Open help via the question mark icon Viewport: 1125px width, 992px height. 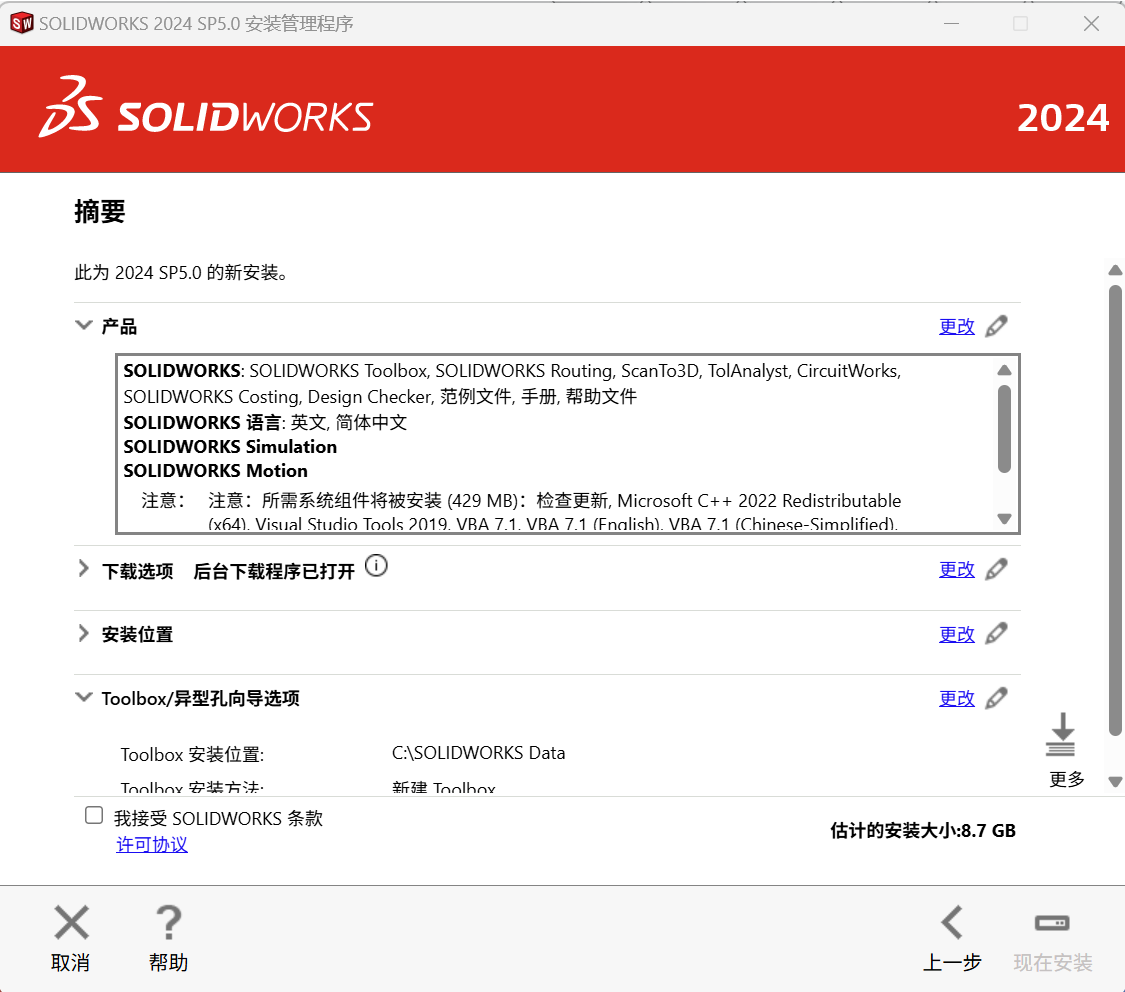pos(169,922)
